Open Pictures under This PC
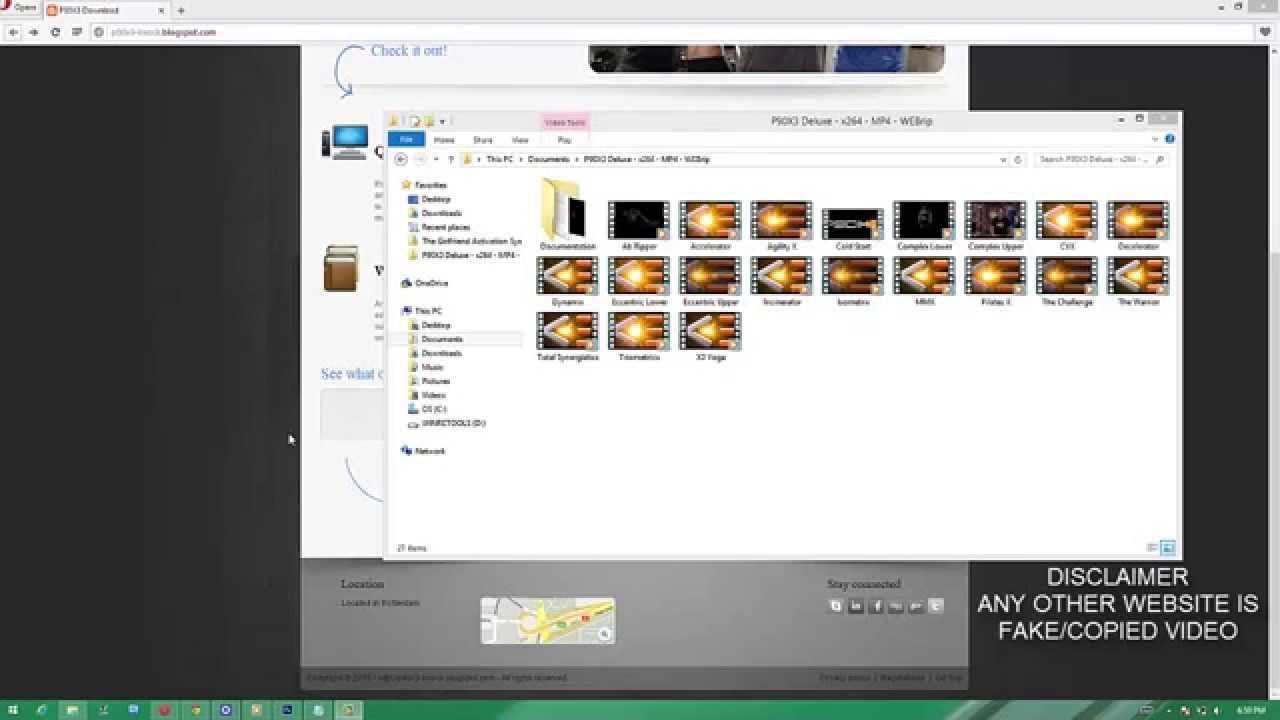 tap(435, 381)
